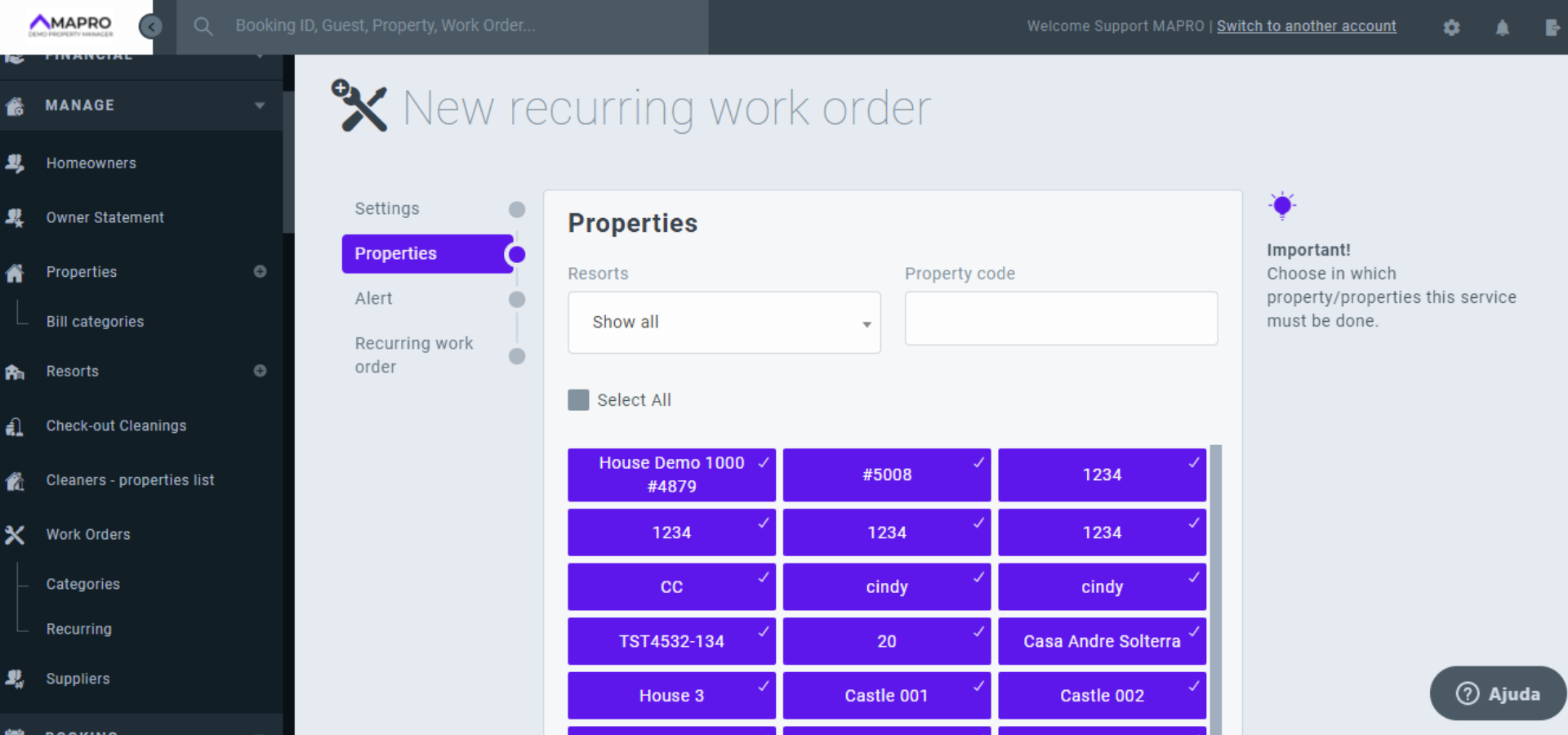Click the search magnifier icon

203,26
